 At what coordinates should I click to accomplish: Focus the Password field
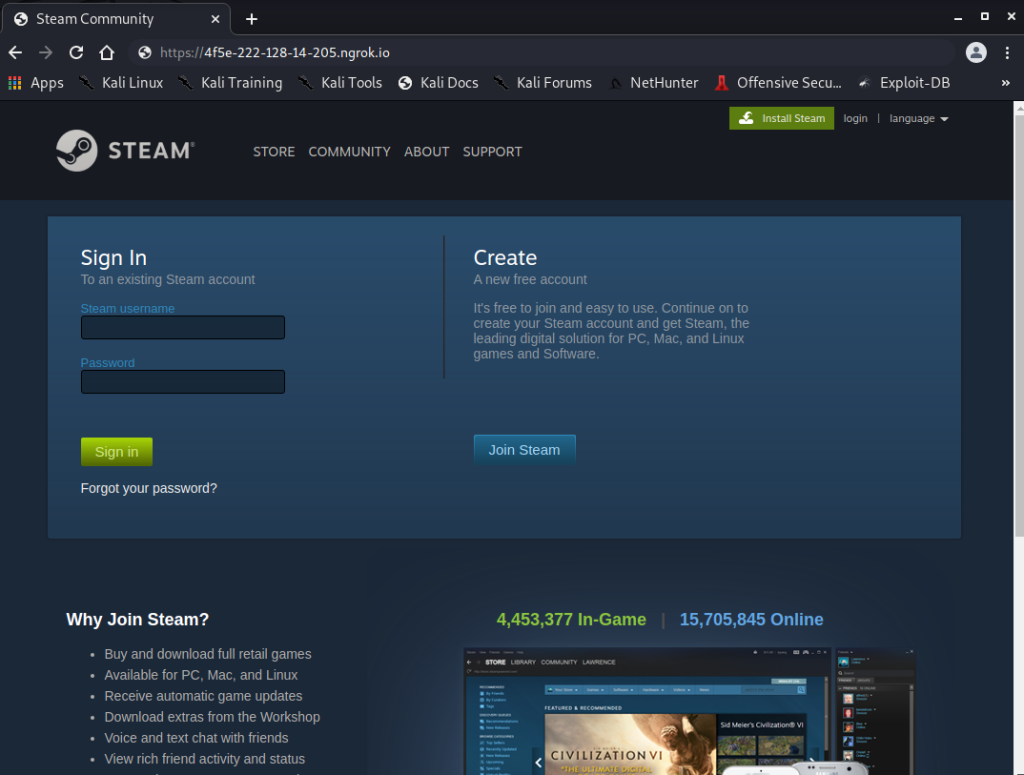(x=183, y=382)
